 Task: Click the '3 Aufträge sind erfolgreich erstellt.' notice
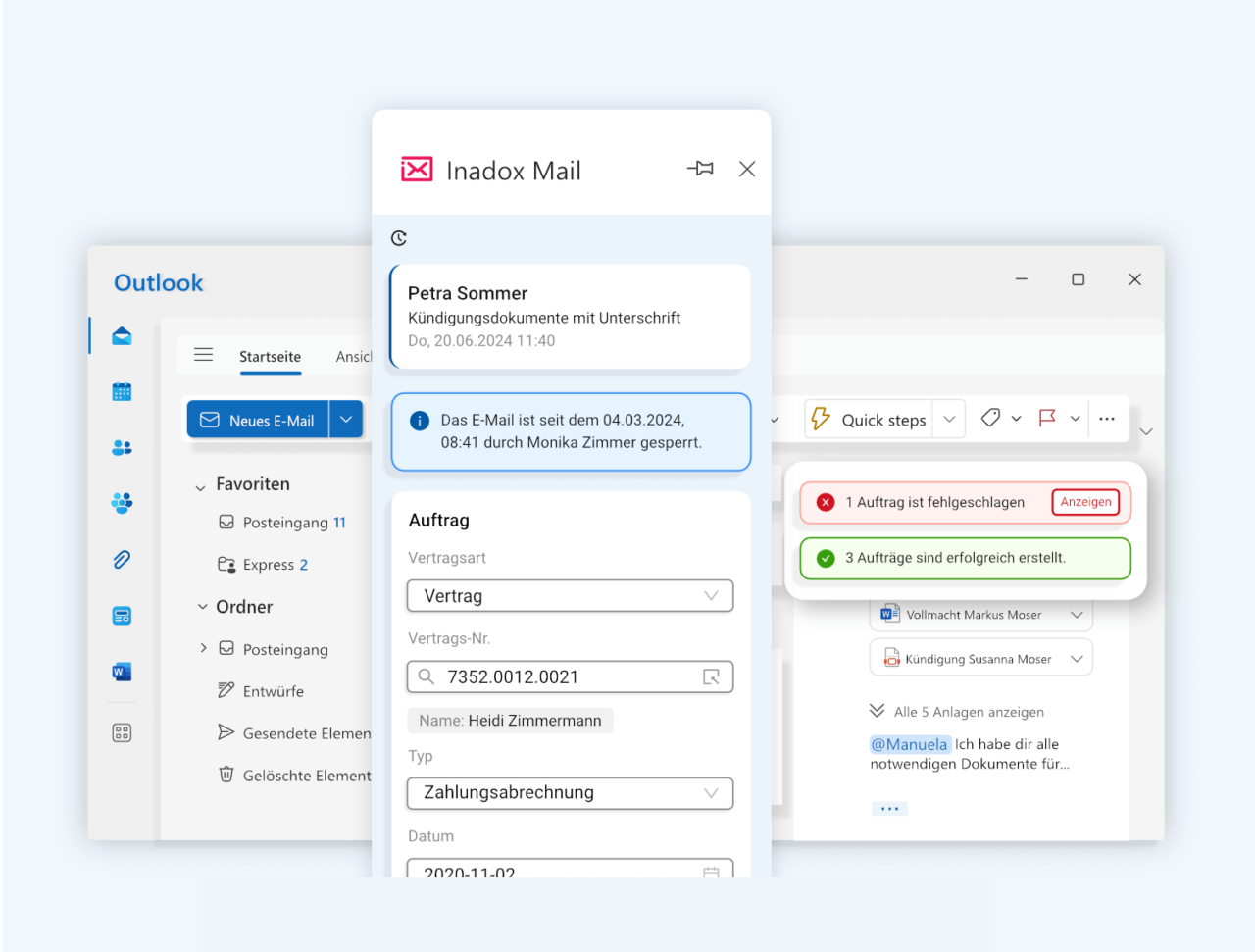[965, 558]
